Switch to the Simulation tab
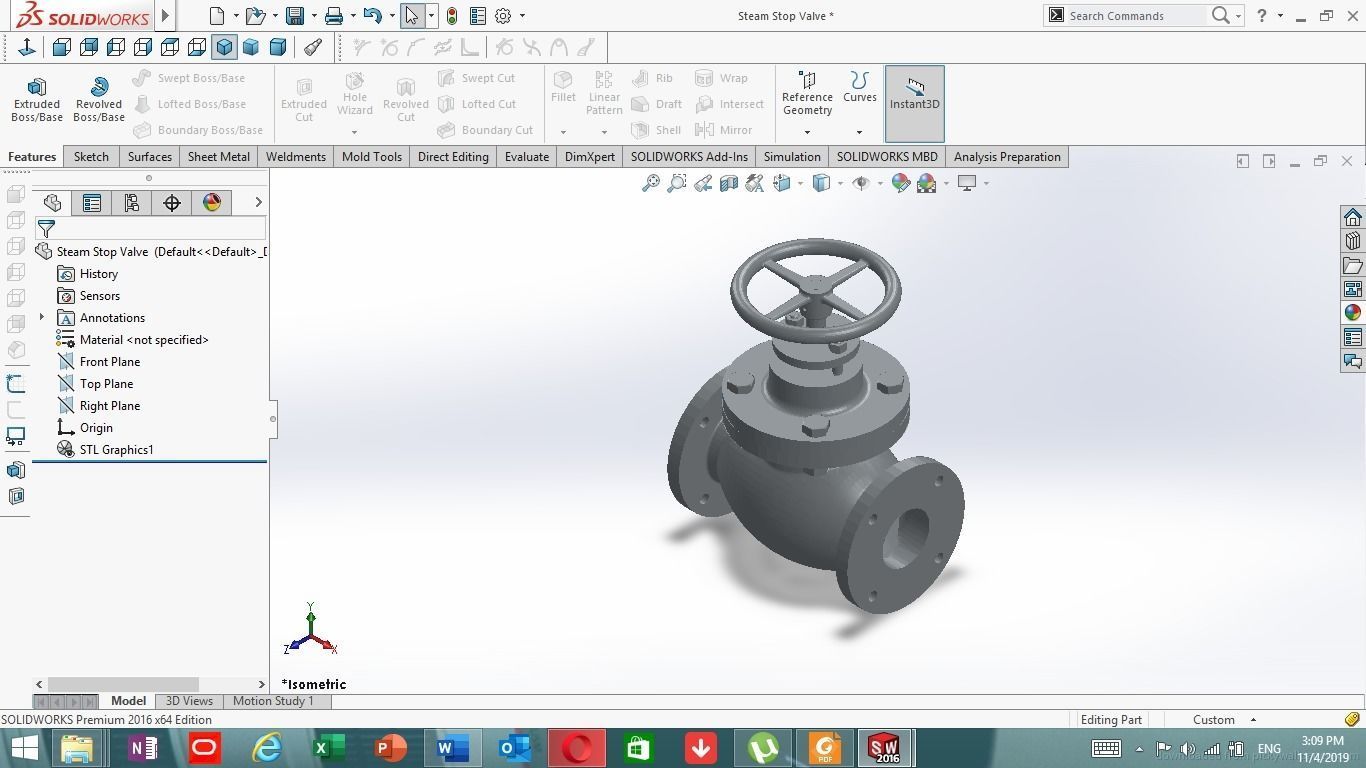Image resolution: width=1366 pixels, height=768 pixels. pyautogui.click(x=792, y=157)
